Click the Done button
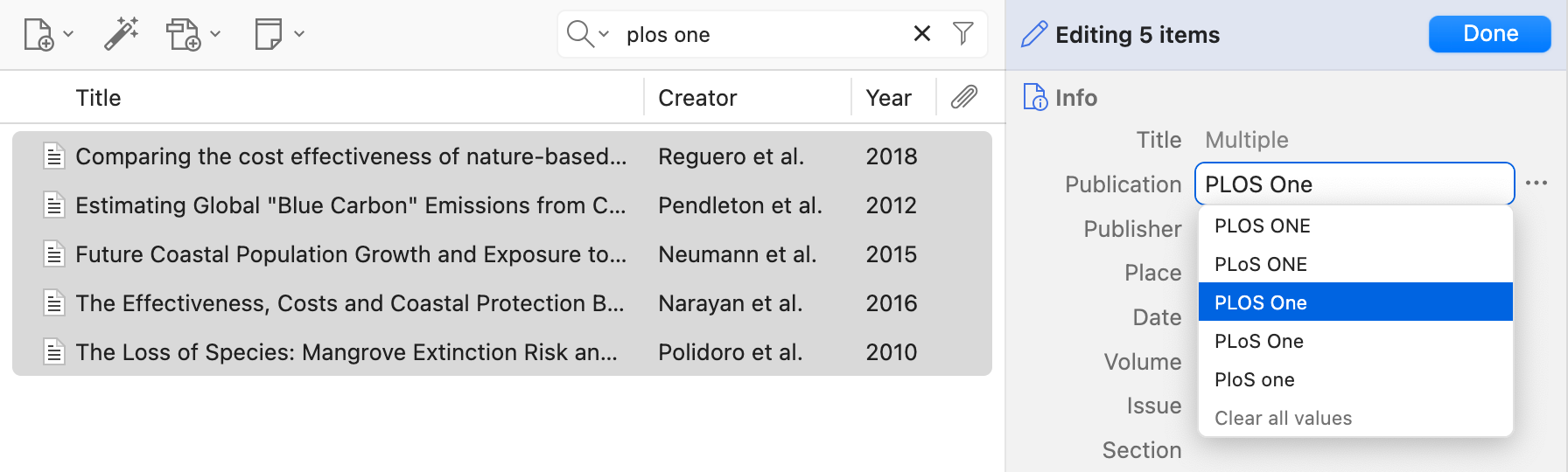The width and height of the screenshot is (1568, 472). coord(1489,34)
